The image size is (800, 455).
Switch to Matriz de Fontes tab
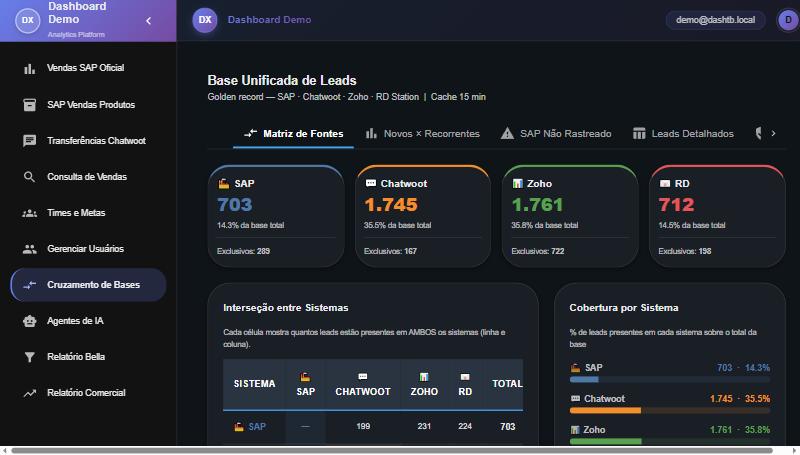[x=293, y=134]
